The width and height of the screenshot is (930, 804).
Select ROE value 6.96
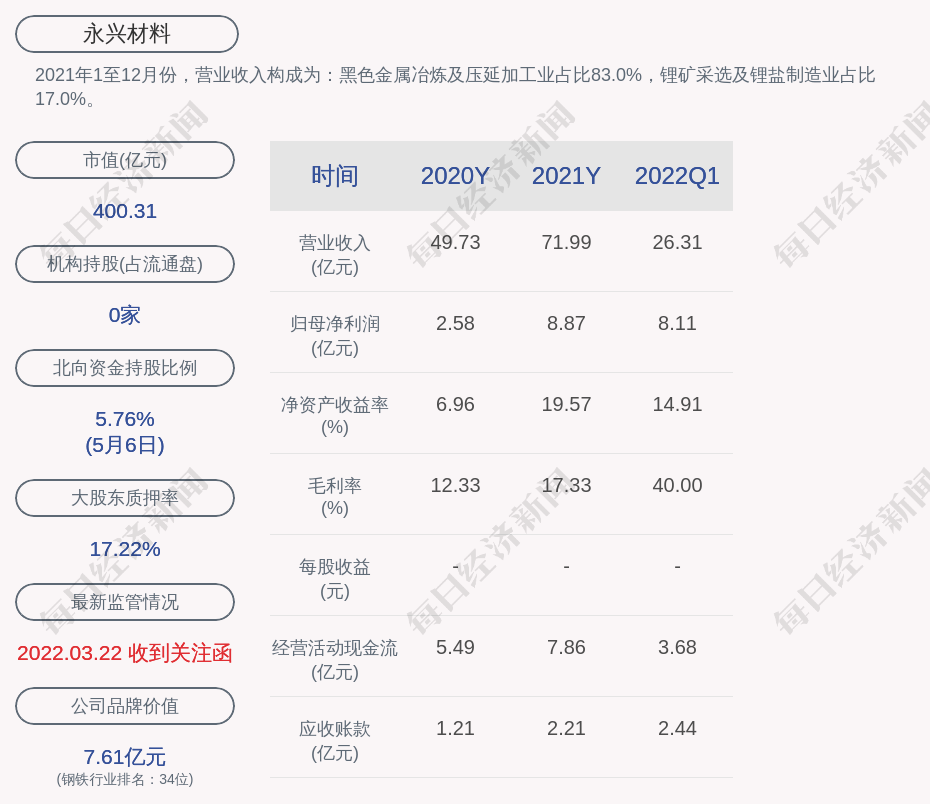click(455, 404)
